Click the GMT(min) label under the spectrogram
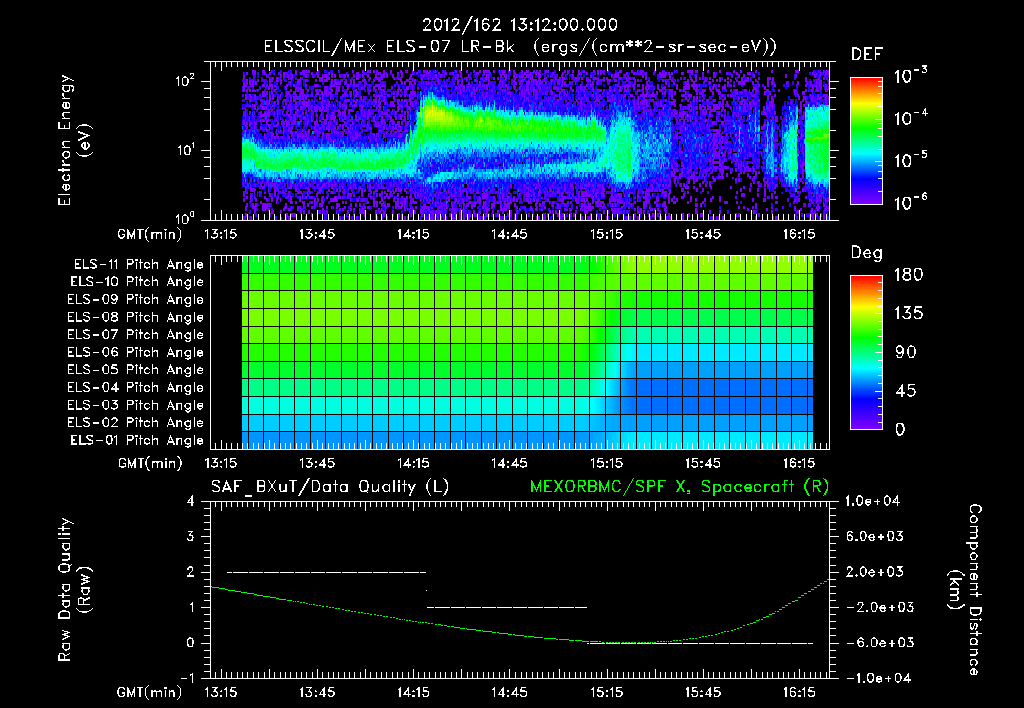The width and height of the screenshot is (1024, 708). [150, 235]
